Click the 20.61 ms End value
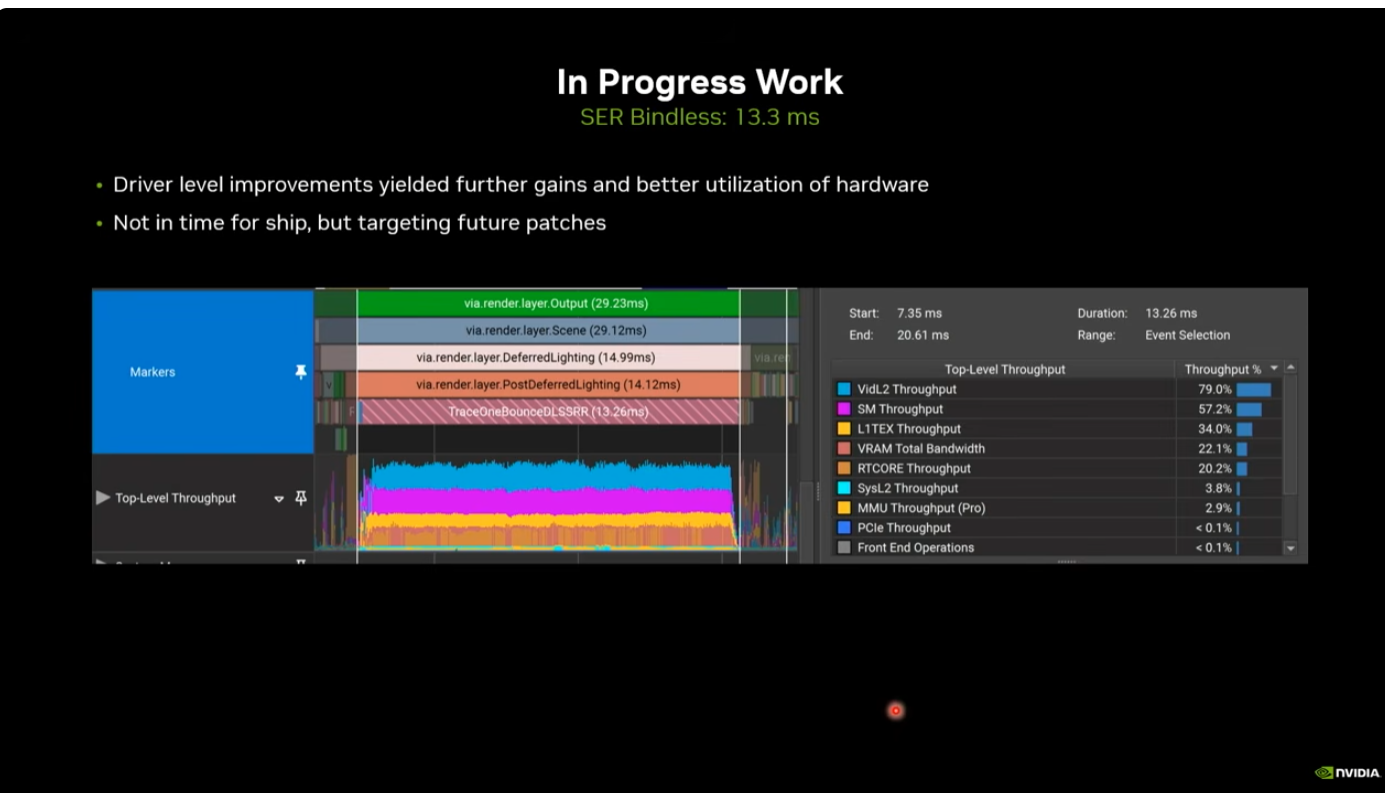The width and height of the screenshot is (1385, 793). coord(923,335)
